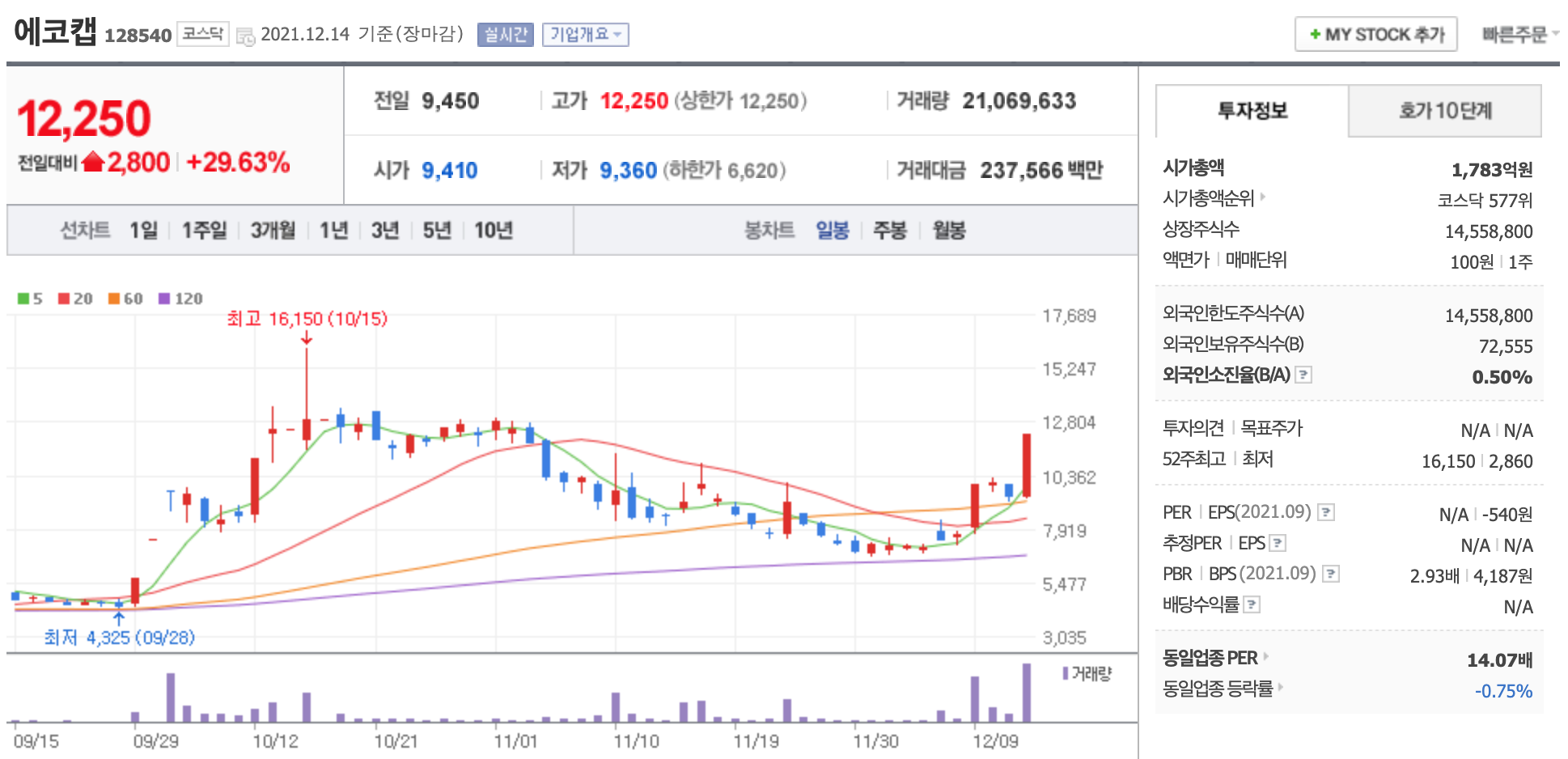The height and width of the screenshot is (759, 1568).
Task: Click the 거래대금 value 237,566 백만
Action: (1042, 171)
